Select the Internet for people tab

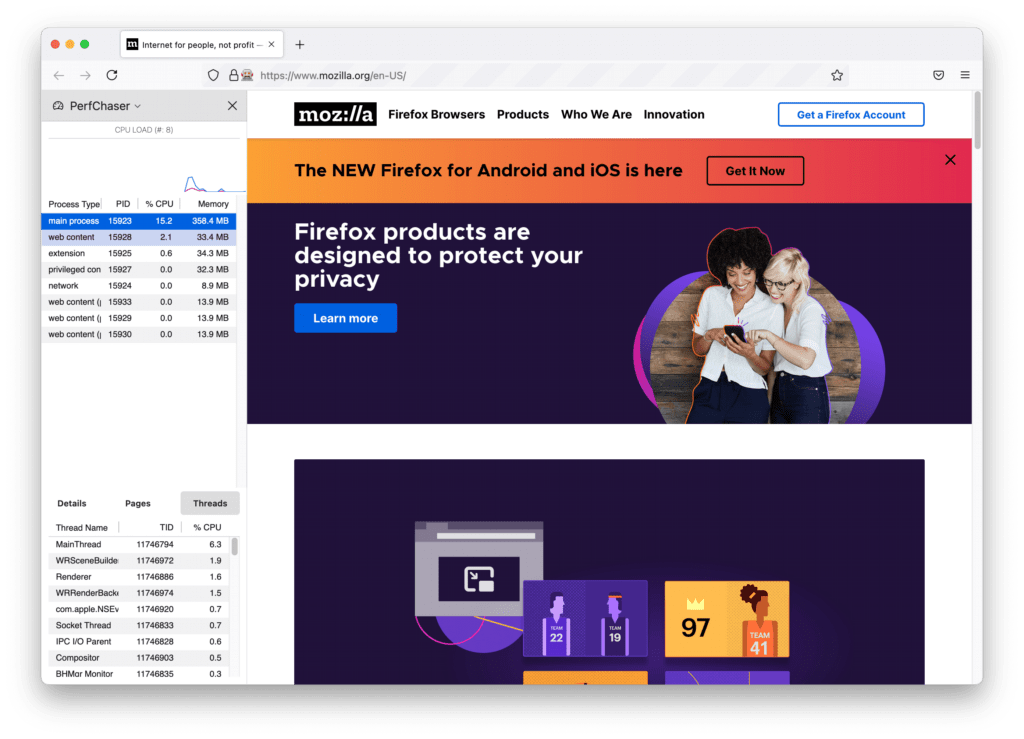click(x=202, y=44)
